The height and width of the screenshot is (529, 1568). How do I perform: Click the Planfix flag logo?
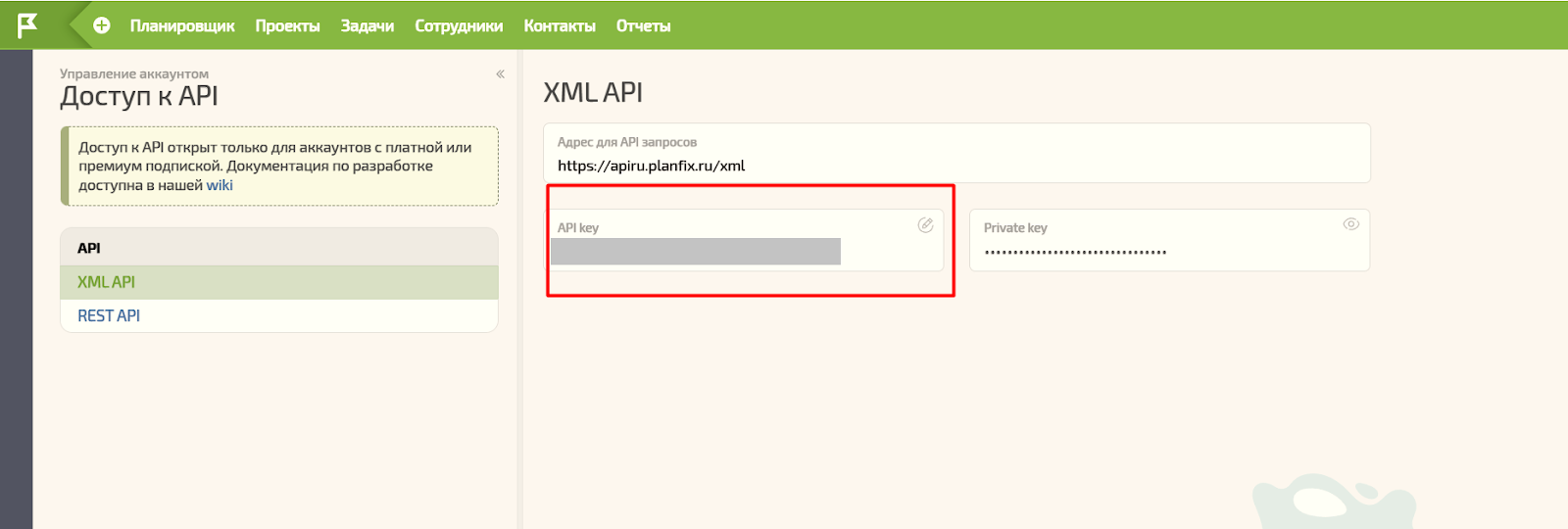coord(27,24)
